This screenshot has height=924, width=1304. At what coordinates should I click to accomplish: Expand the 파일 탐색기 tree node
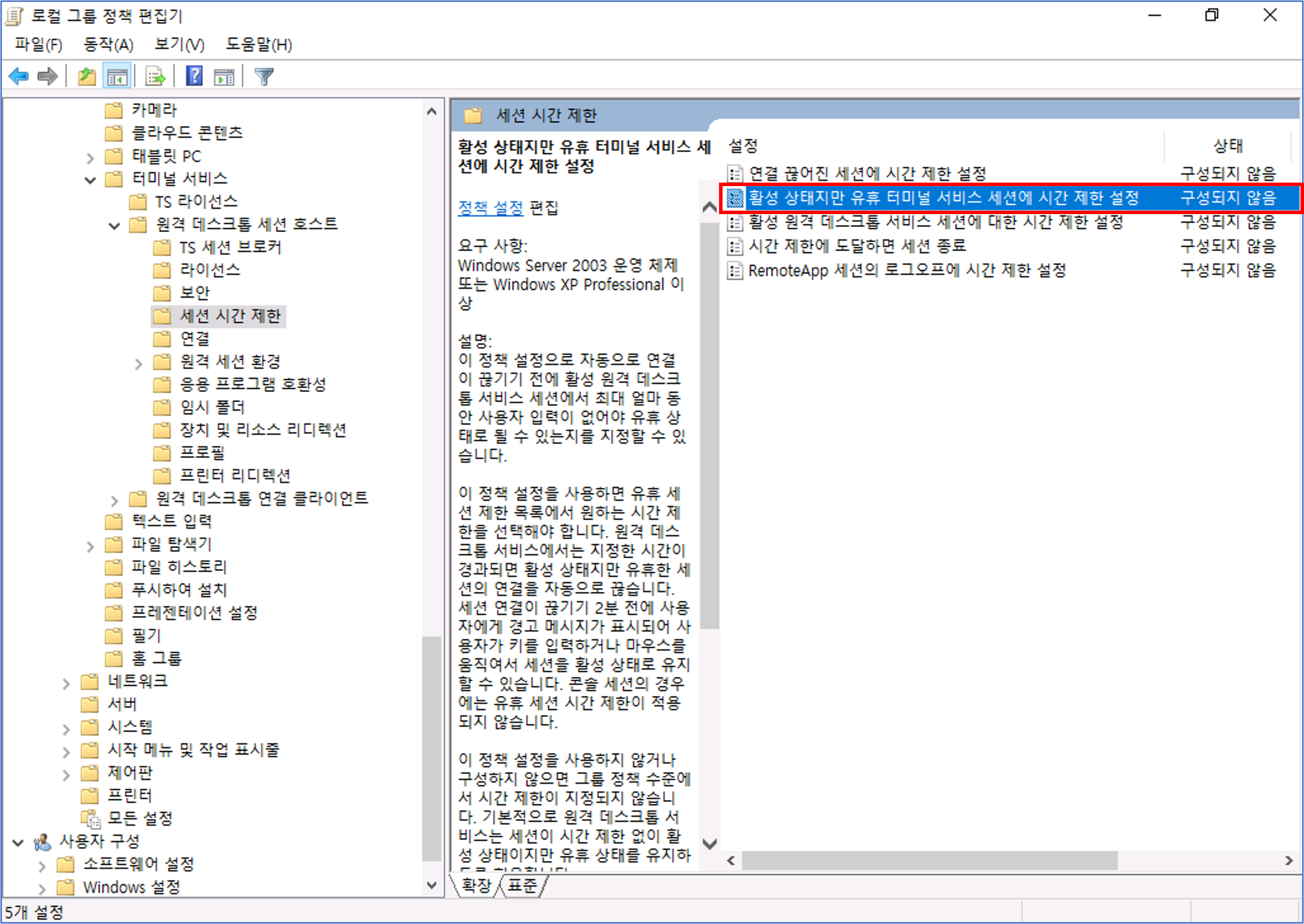[x=90, y=546]
